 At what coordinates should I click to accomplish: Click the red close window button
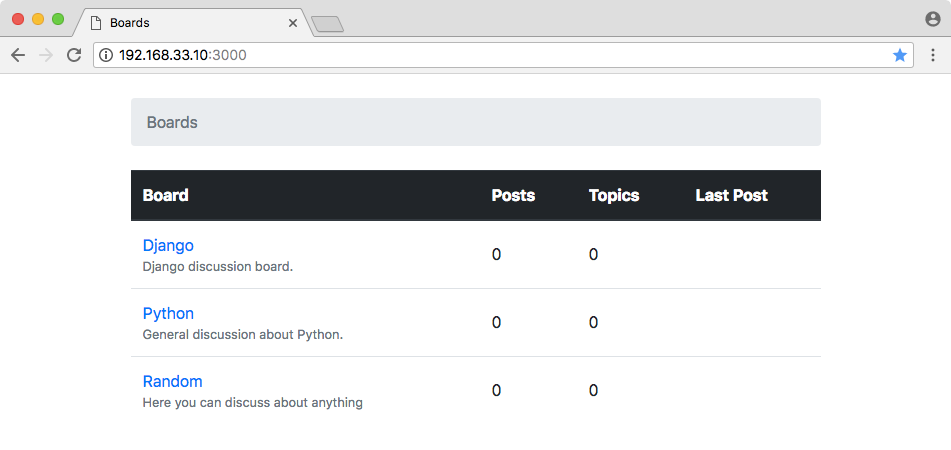tap(18, 19)
